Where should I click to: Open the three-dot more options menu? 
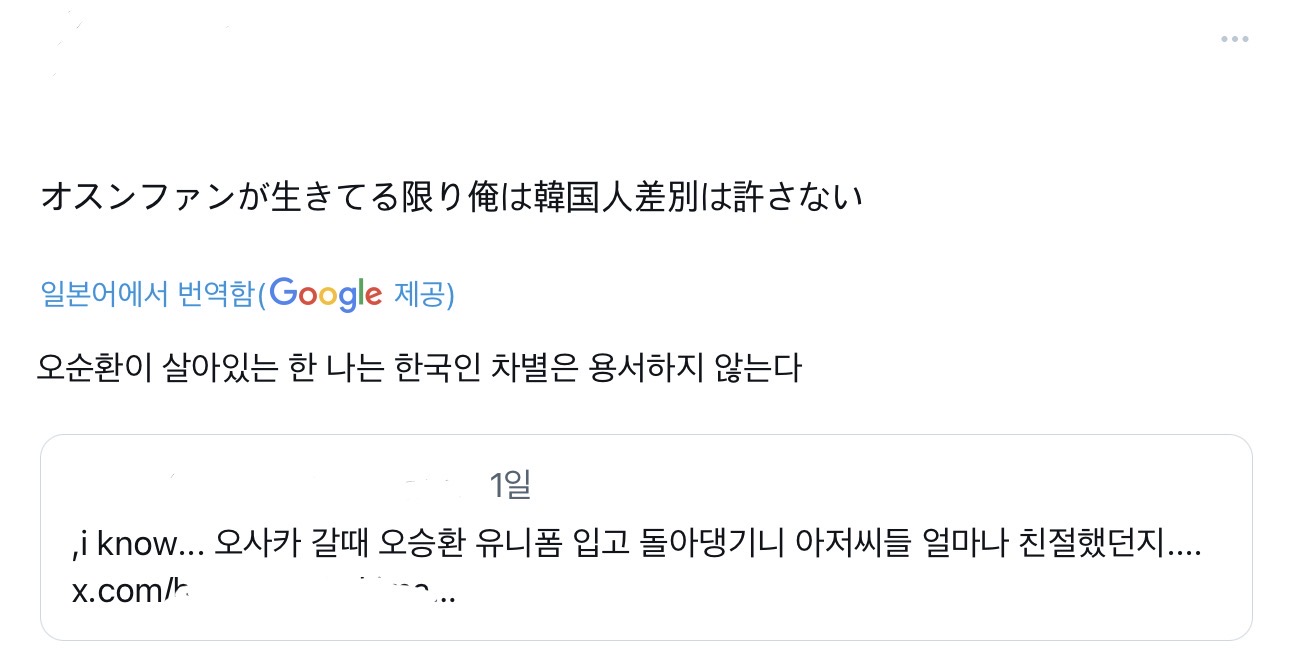coord(1235,39)
